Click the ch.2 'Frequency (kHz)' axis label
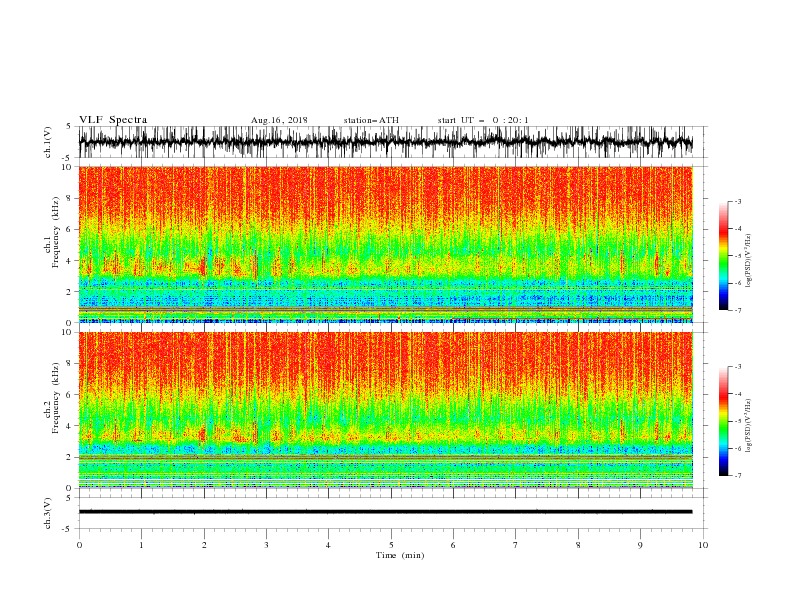Screen dimensions: 792x612 coord(56,398)
